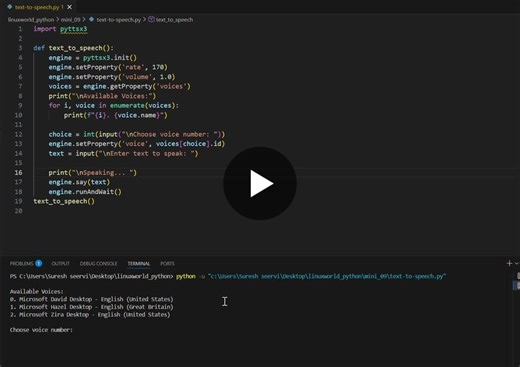Select the TERMINAL panel tab
This screenshot has width=520, height=367.
139,264
